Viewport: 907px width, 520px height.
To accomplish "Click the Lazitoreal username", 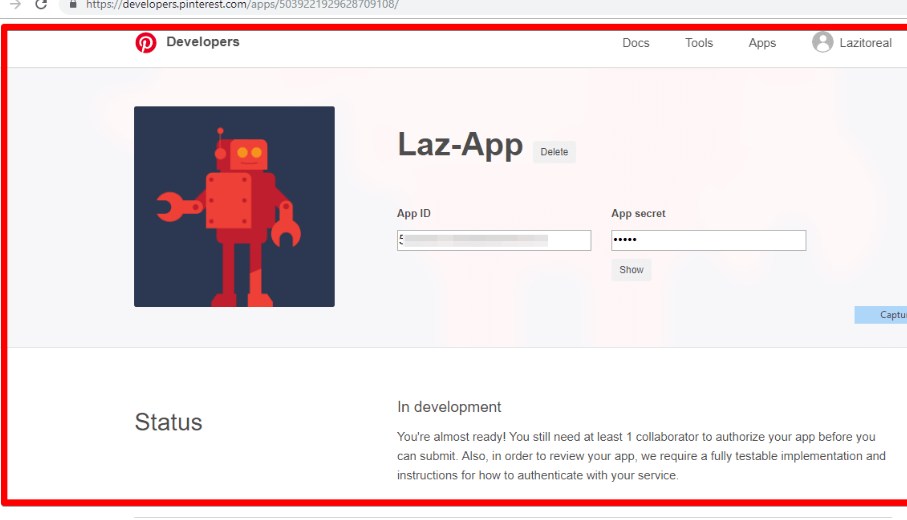I will 865,43.
